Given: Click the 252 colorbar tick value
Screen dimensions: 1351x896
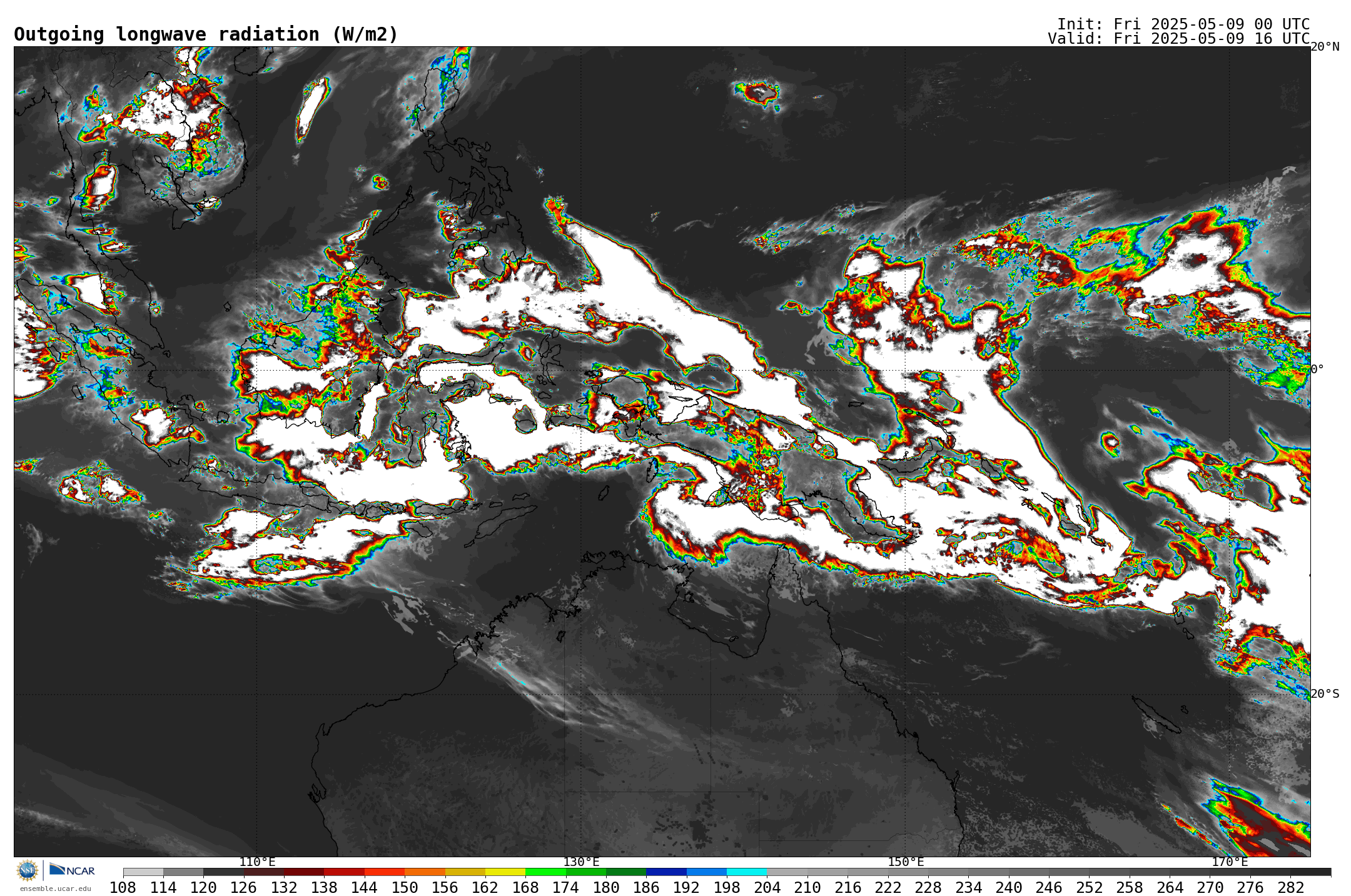Looking at the screenshot, I should point(1090,888).
